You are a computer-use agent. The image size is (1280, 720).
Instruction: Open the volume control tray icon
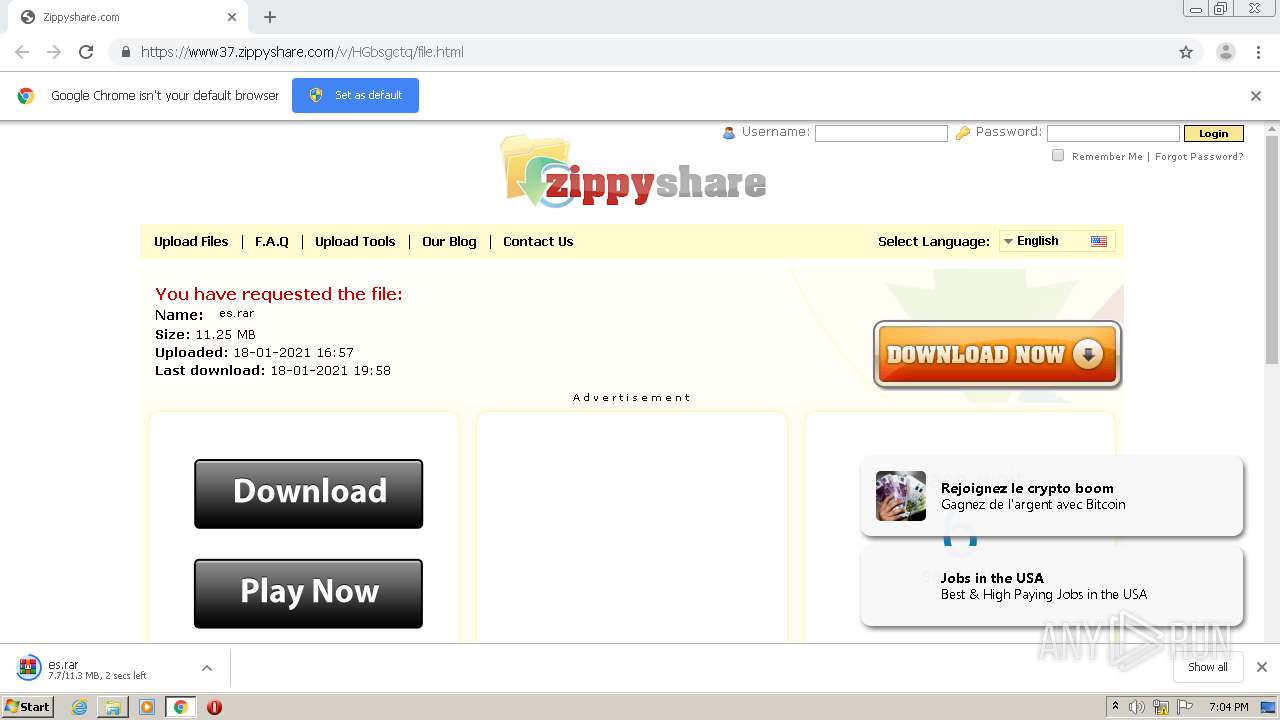(1137, 707)
